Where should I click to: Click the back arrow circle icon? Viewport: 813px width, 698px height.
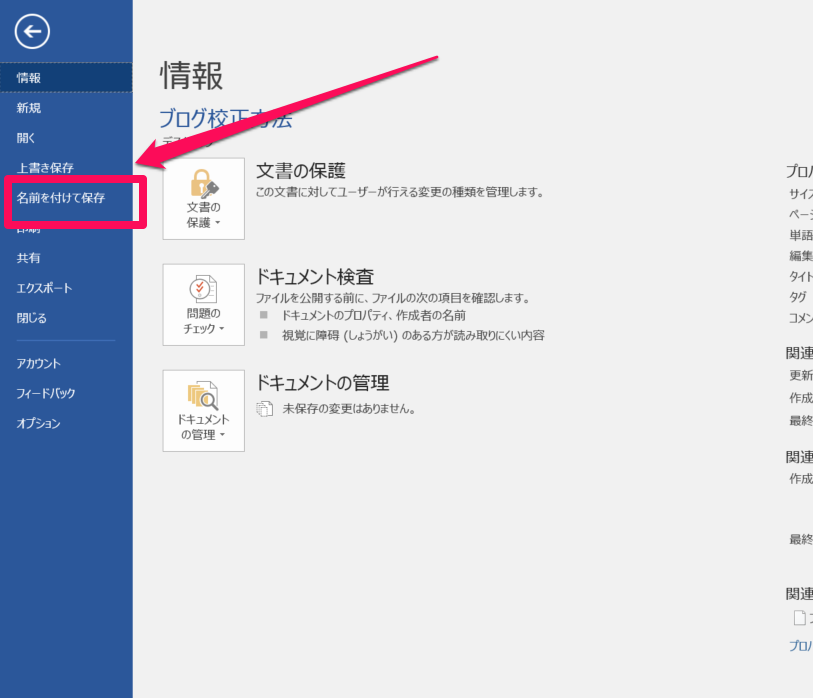coord(32,32)
